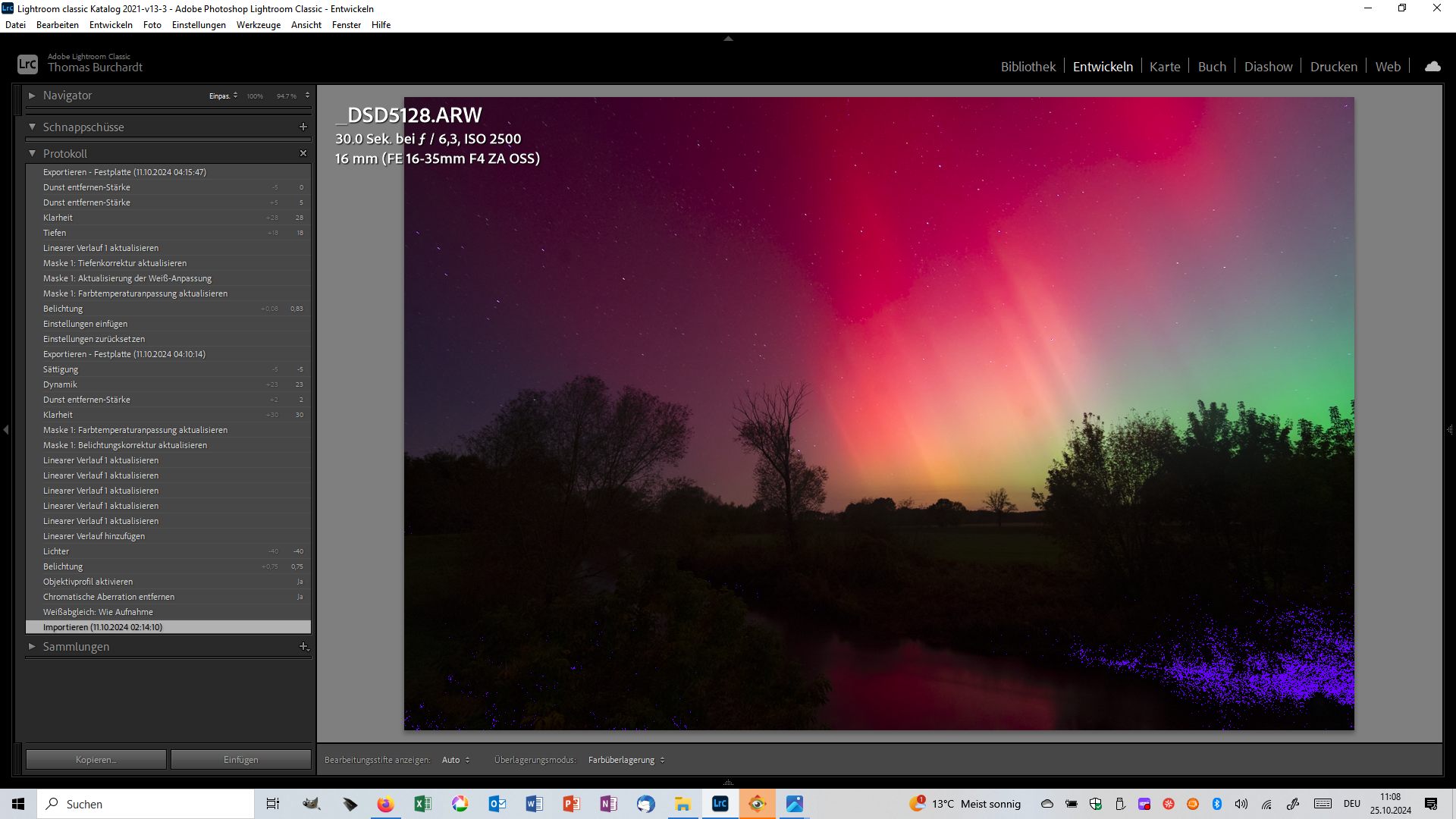The width and height of the screenshot is (1456, 819).
Task: Add a new collection in Sammlungen
Action: pos(303,646)
